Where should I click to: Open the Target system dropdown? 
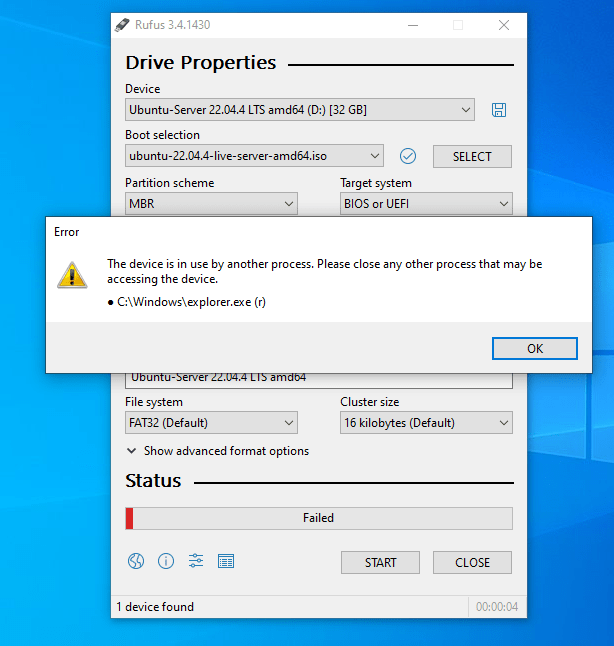click(x=425, y=204)
